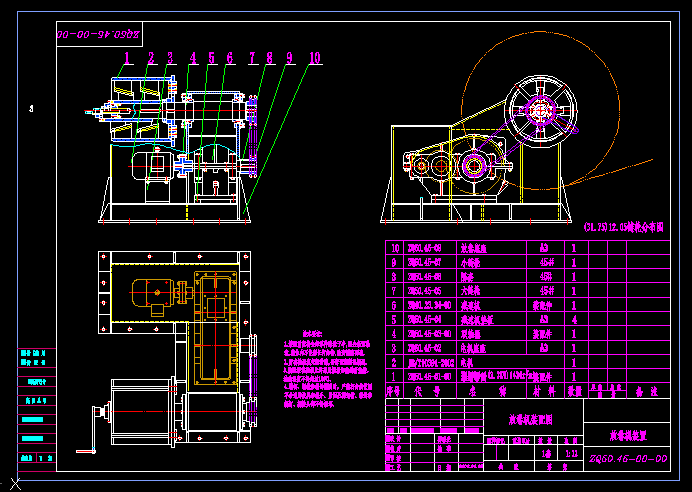
Task: Click row 10 of the parts list
Action: 480,248
